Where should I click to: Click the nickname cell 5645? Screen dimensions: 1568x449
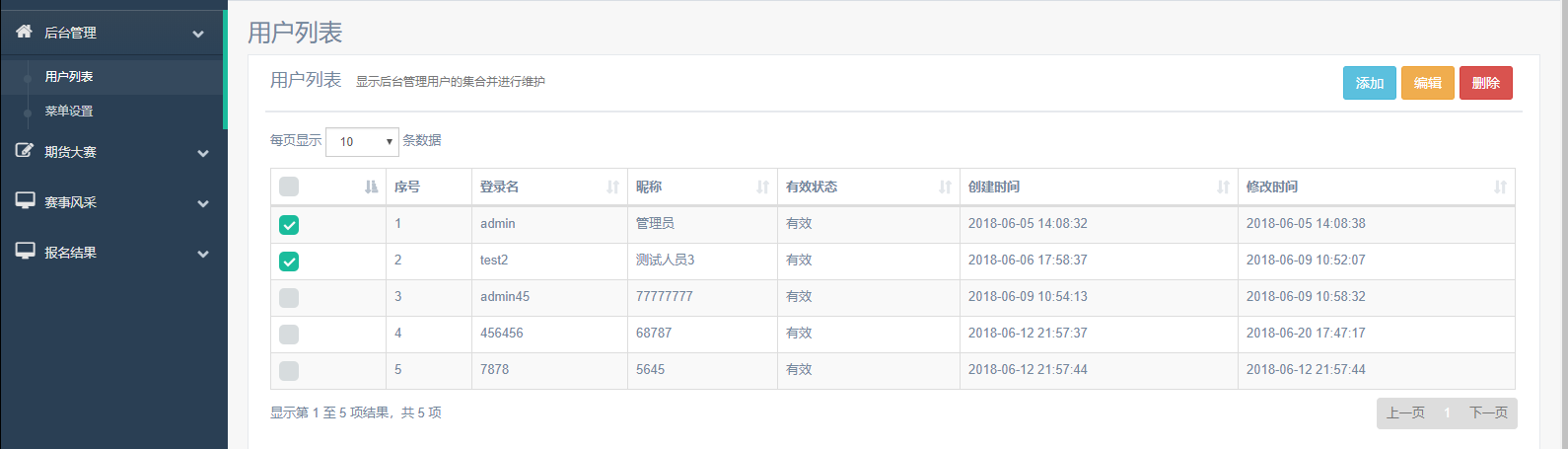tap(651, 369)
